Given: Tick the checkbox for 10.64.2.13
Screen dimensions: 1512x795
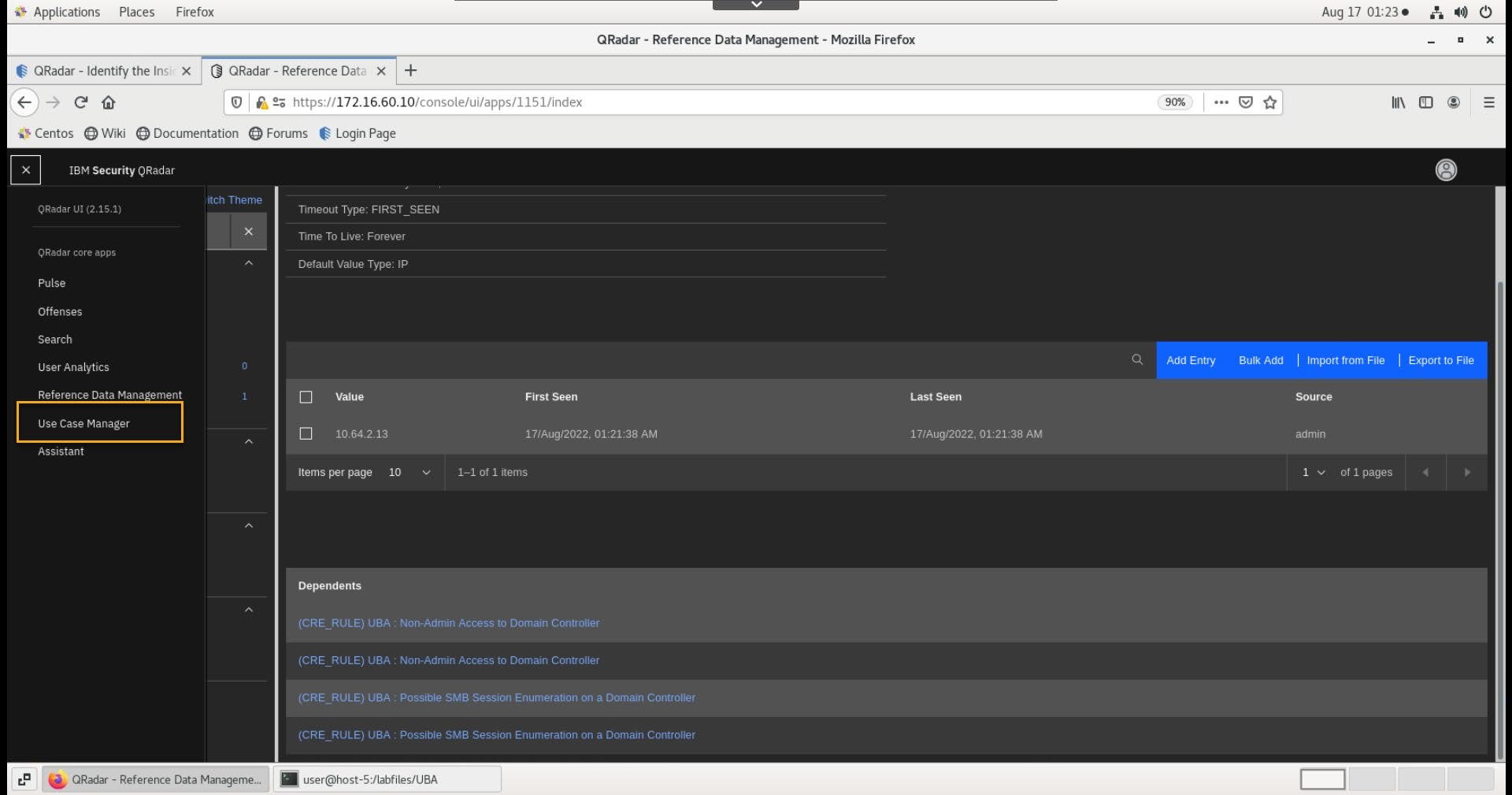Looking at the screenshot, I should pyautogui.click(x=306, y=433).
